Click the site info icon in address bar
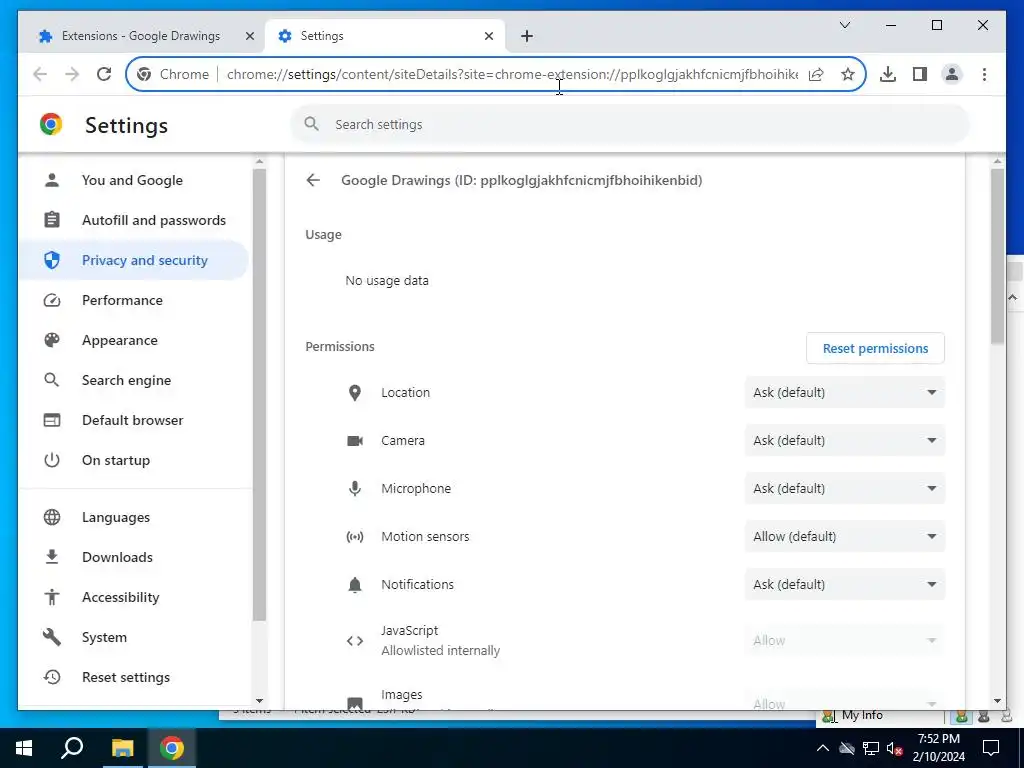This screenshot has height=768, width=1024. click(x=144, y=74)
